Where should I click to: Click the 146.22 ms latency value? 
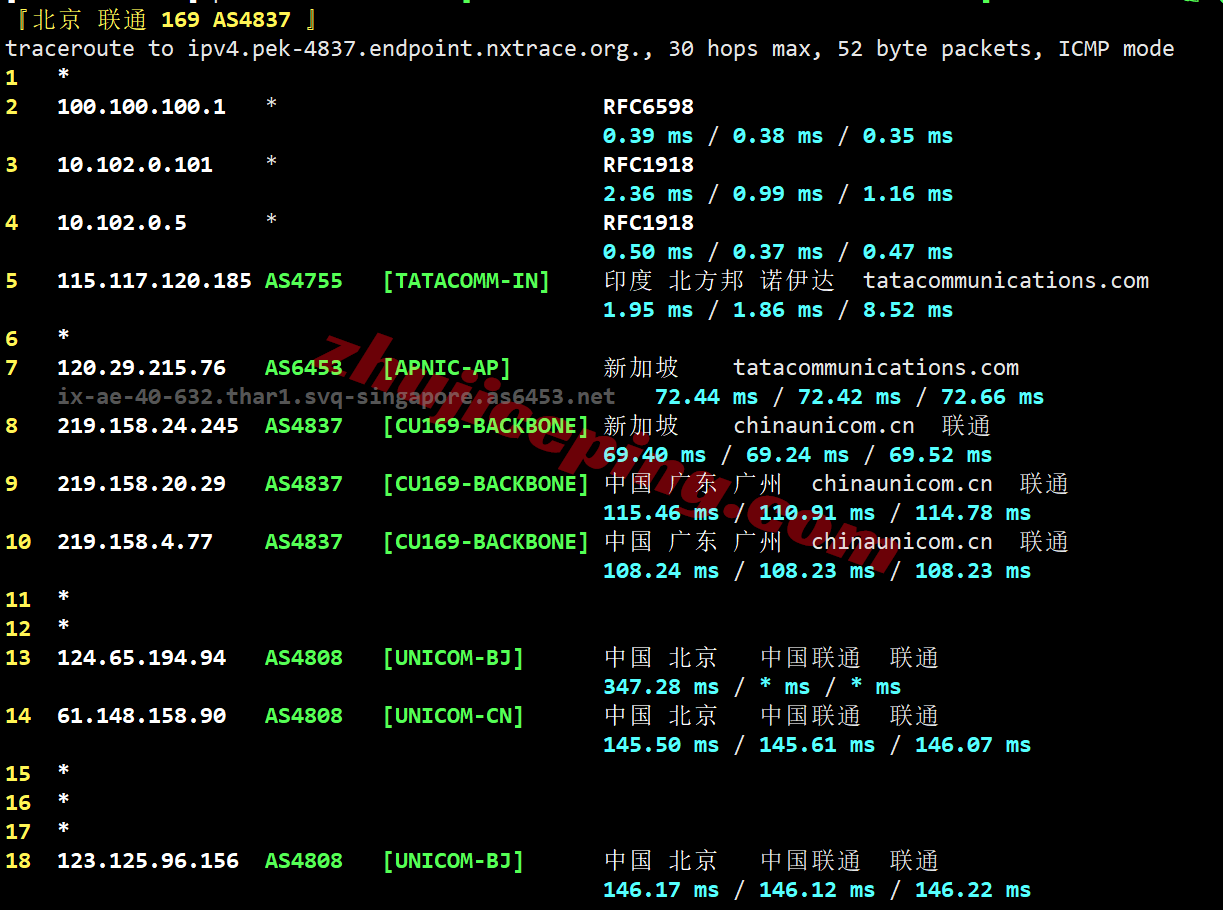tap(973, 889)
